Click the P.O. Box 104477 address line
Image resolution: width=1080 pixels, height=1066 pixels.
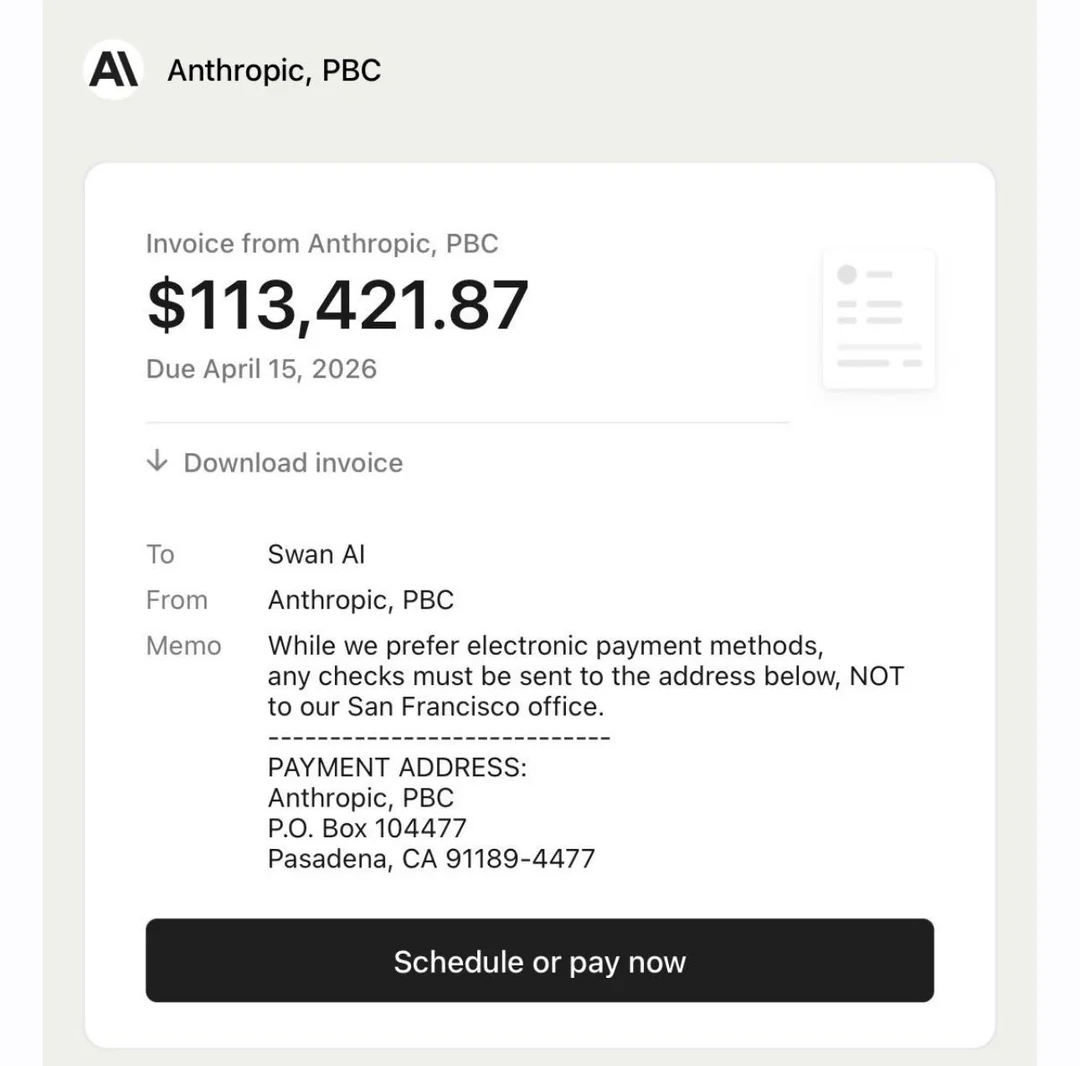(x=367, y=828)
